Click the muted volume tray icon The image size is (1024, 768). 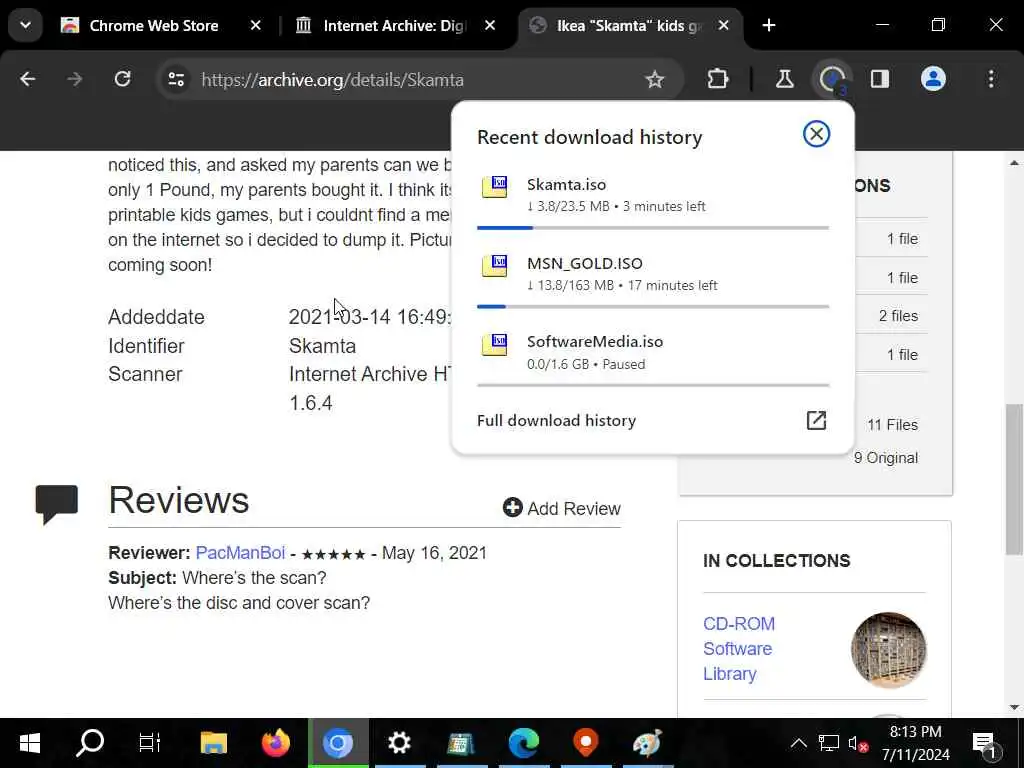857,743
